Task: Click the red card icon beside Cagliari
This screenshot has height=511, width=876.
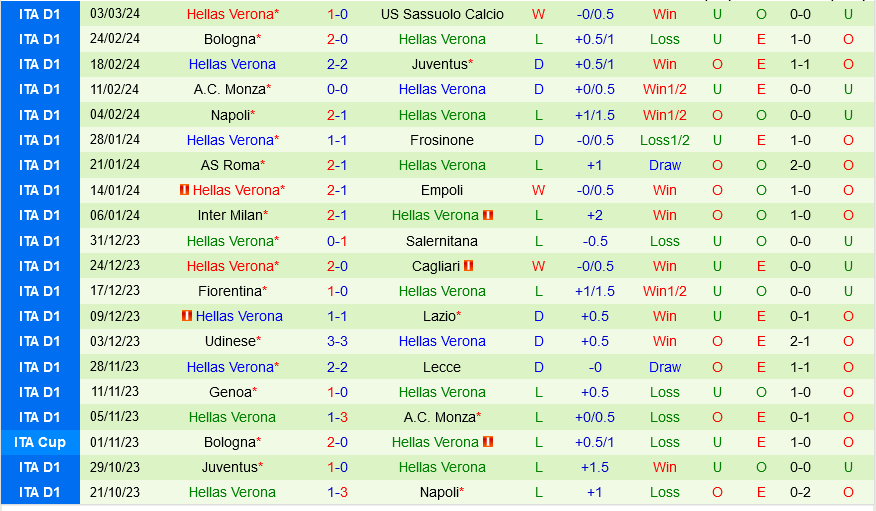Action: [469, 266]
